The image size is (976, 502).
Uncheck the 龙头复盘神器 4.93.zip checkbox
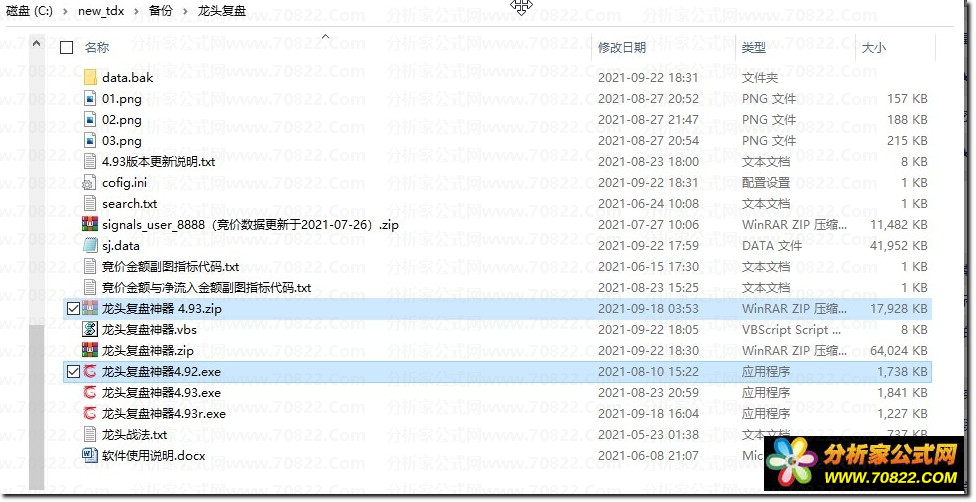click(x=73, y=308)
